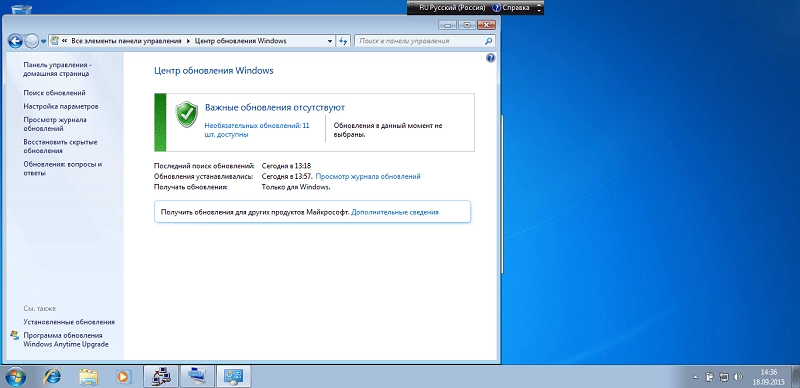Click 'Поиск обновлений' in sidebar
The image size is (800, 388).
tap(55, 93)
